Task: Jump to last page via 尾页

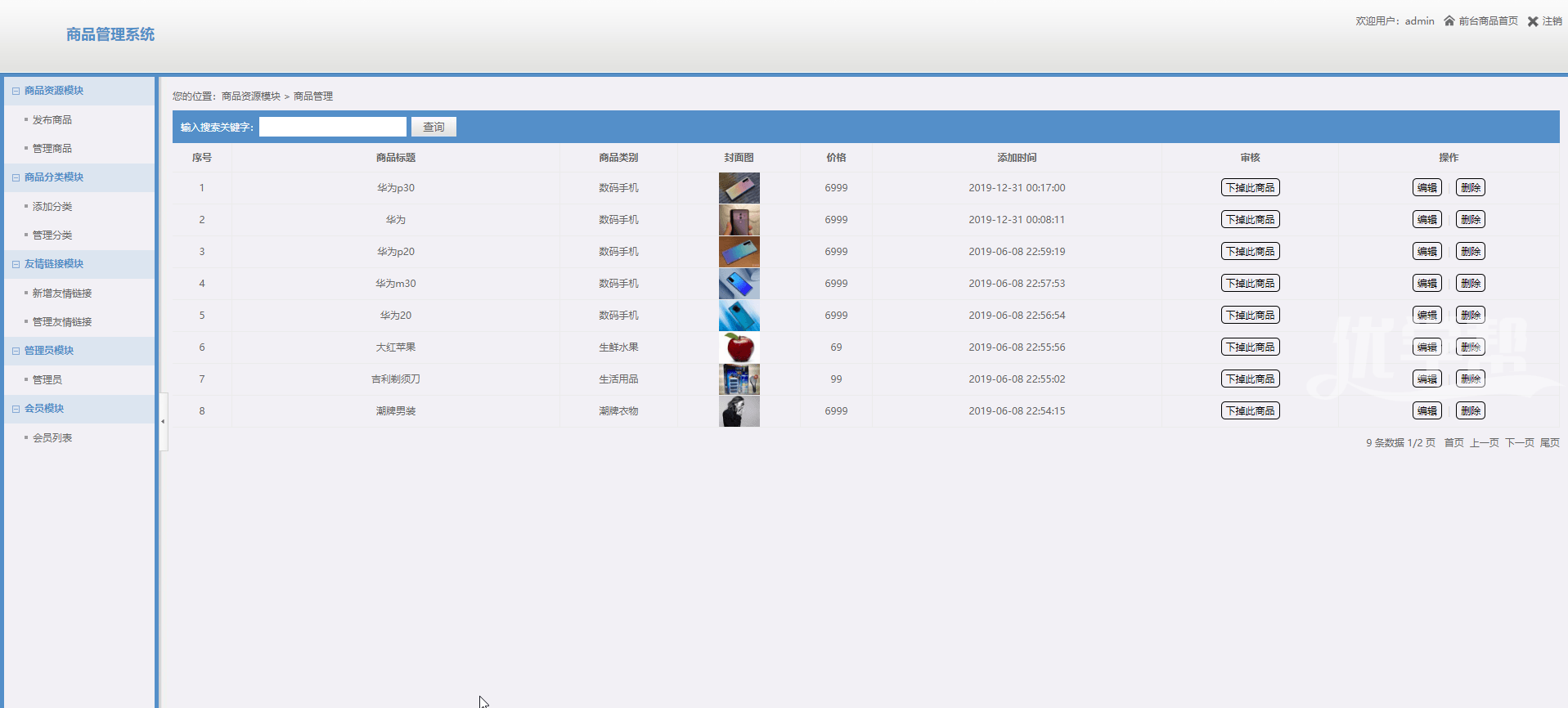Action: [x=1549, y=443]
